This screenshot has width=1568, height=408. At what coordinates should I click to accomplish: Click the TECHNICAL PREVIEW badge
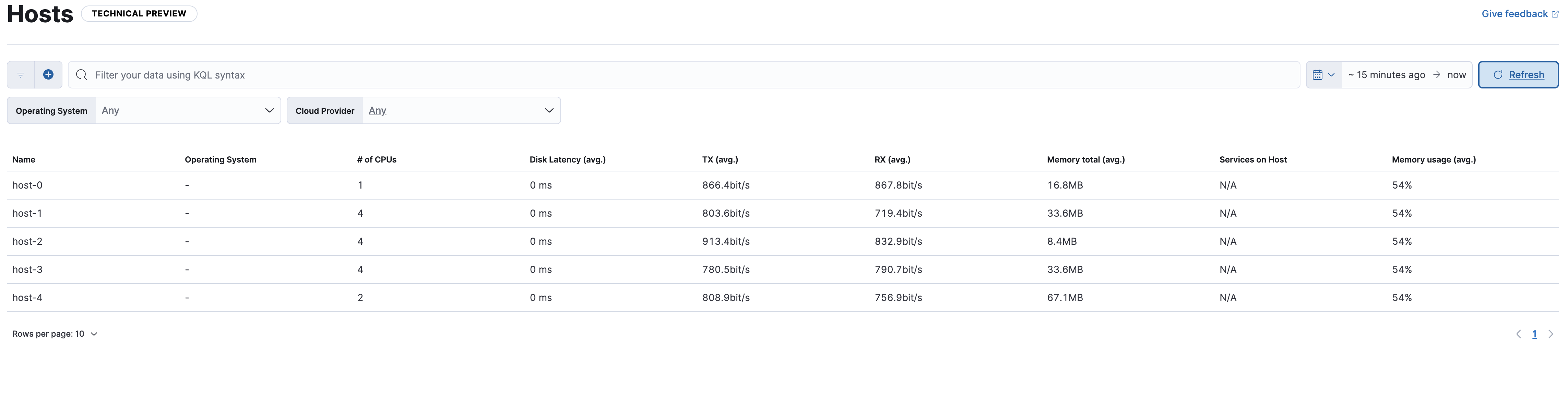(x=139, y=13)
